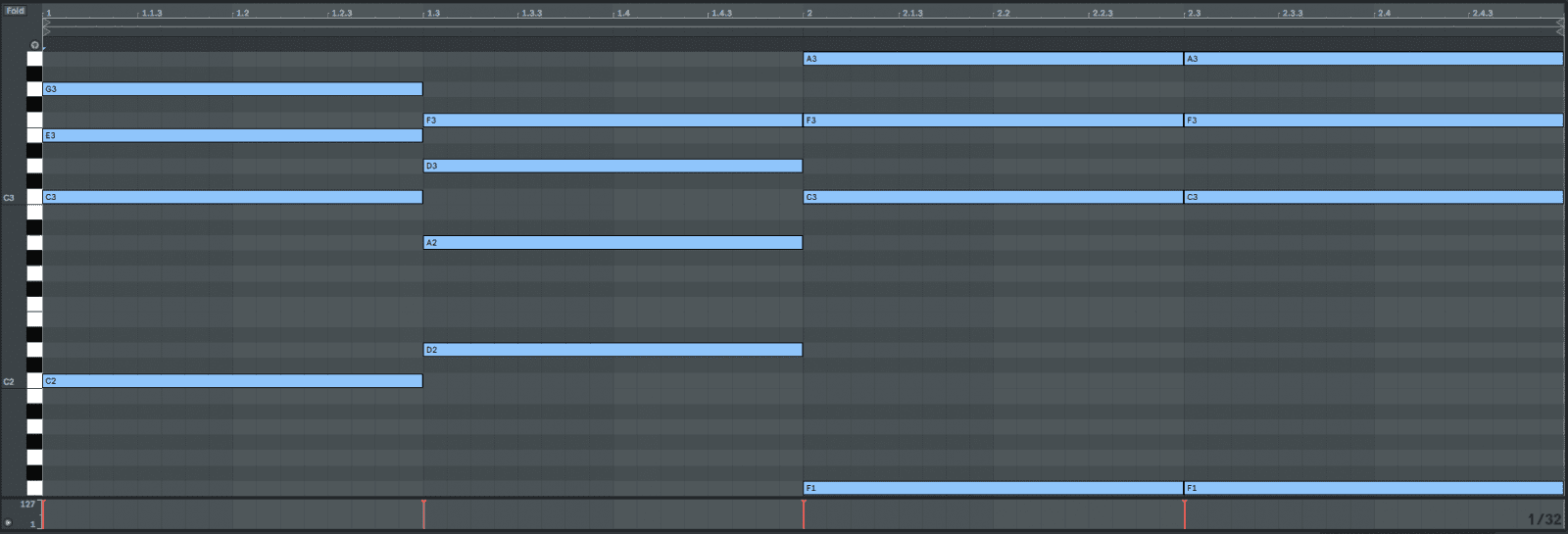Click ruler position 1.3.3
Viewport: 1568px width, 534px height.
pos(532,13)
